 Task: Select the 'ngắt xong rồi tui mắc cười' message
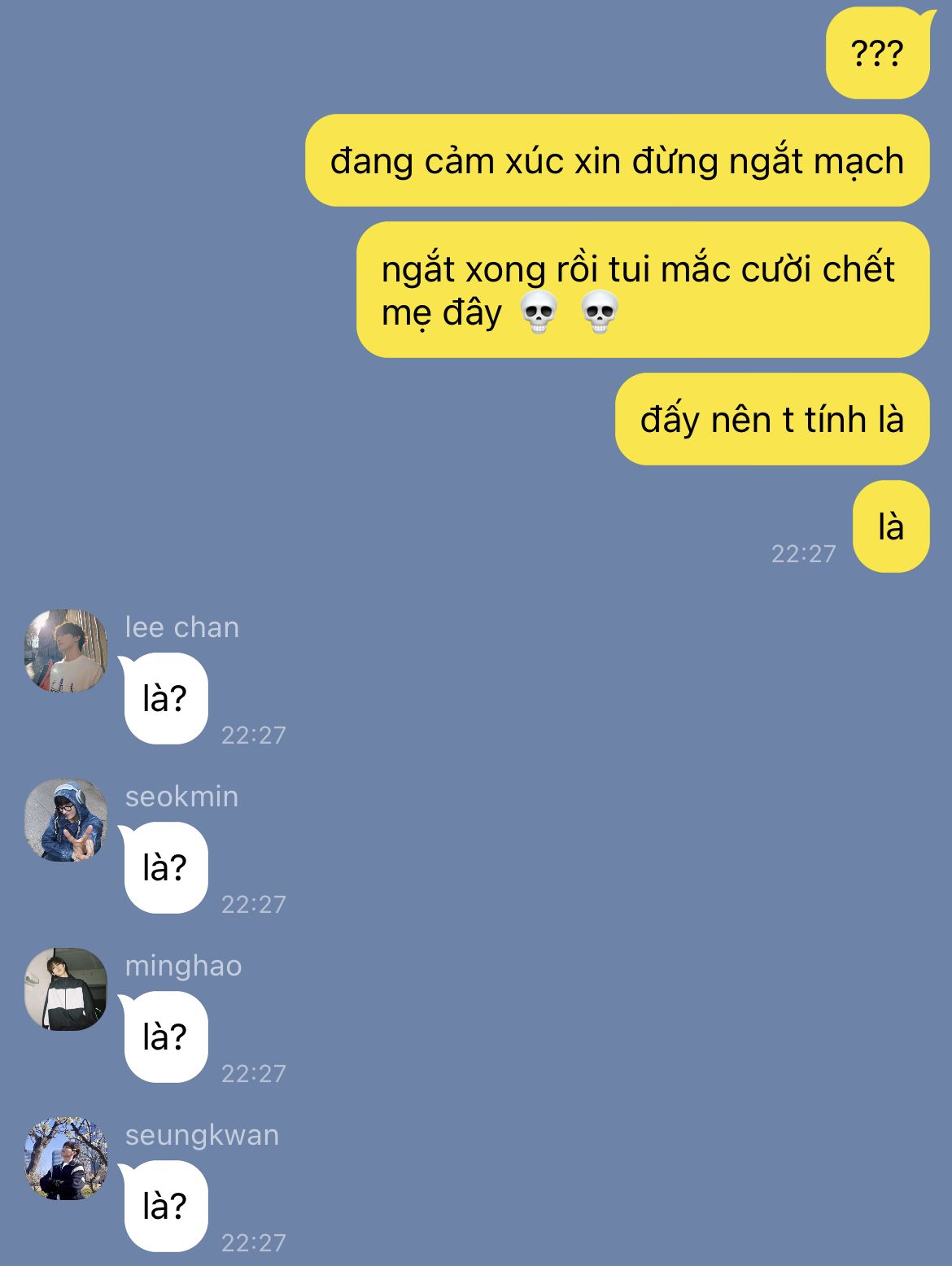coord(643,290)
